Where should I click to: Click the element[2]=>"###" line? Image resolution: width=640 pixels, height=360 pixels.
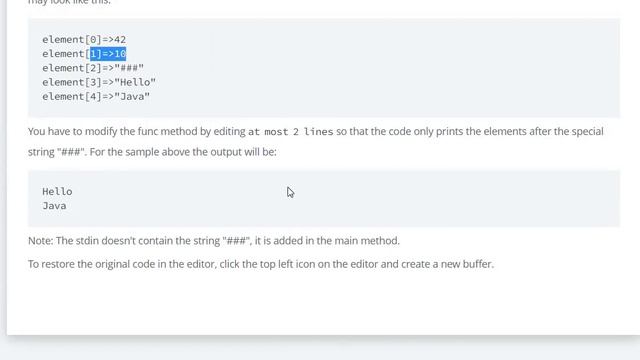coord(93,68)
